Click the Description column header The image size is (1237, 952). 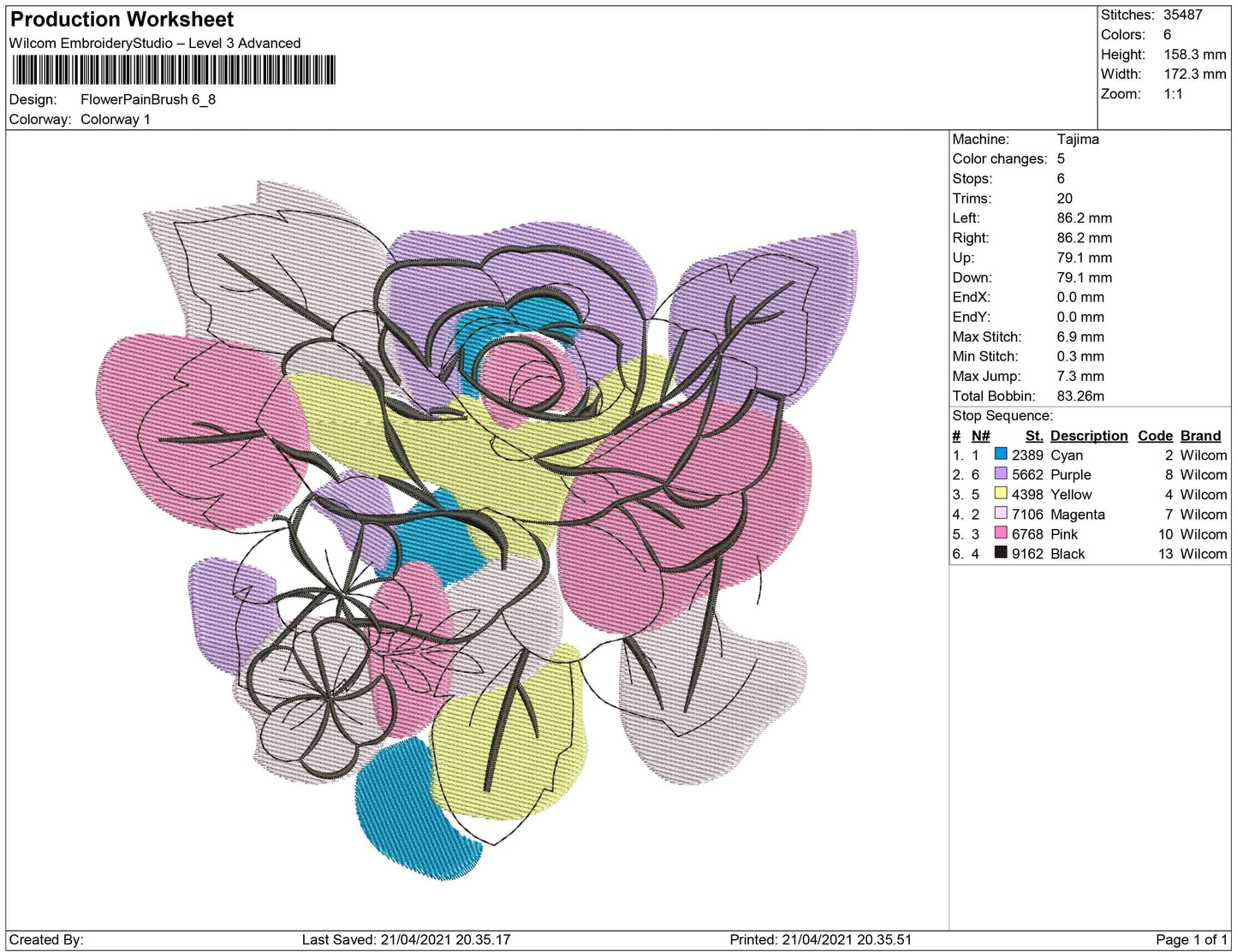pyautogui.click(x=1088, y=436)
